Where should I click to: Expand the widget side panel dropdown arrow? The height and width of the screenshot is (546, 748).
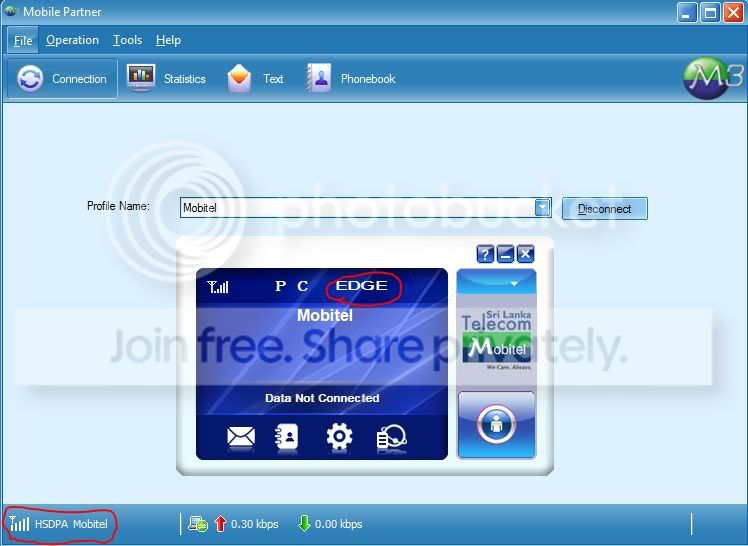coord(514,283)
